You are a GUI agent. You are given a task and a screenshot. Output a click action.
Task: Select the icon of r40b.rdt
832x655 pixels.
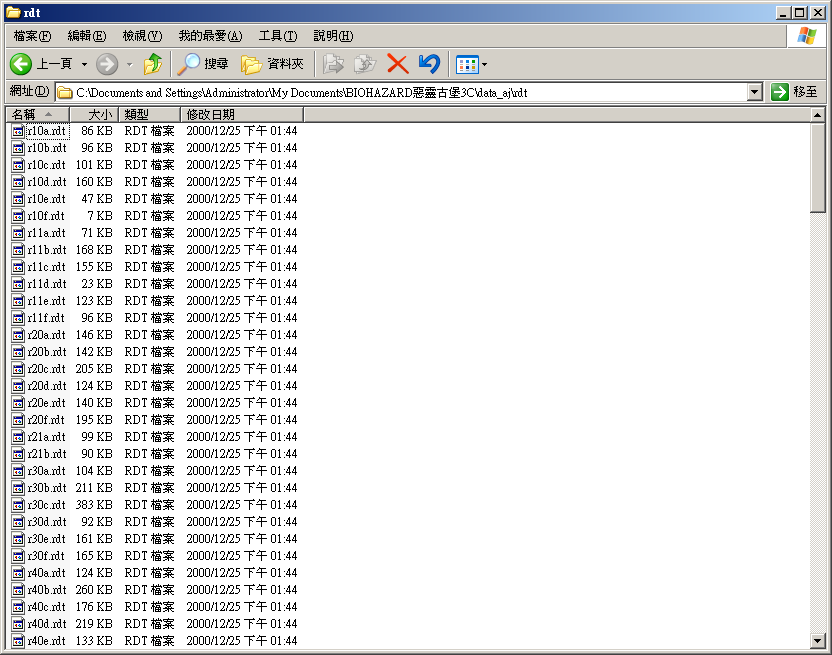[18, 590]
